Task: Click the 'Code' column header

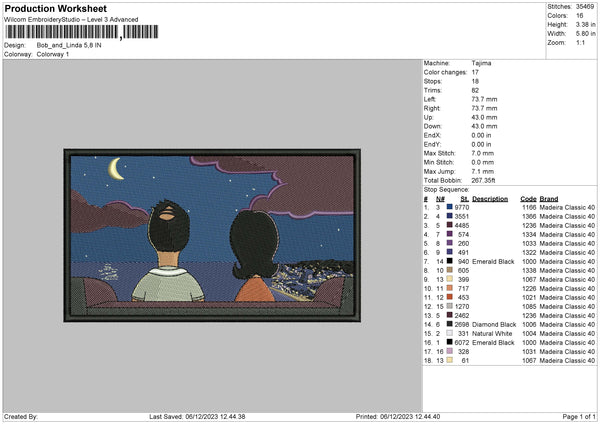Action: (528, 199)
